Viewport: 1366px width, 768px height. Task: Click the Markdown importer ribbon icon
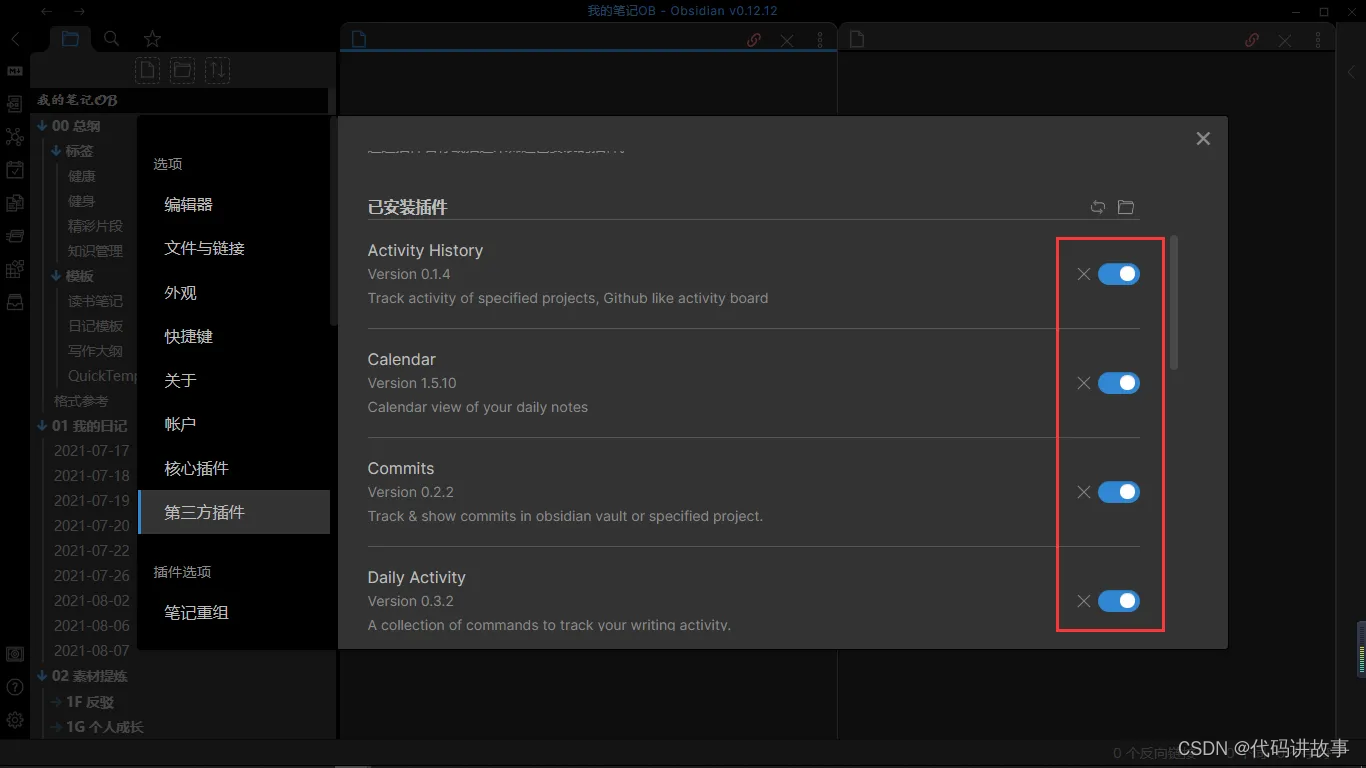click(x=15, y=71)
